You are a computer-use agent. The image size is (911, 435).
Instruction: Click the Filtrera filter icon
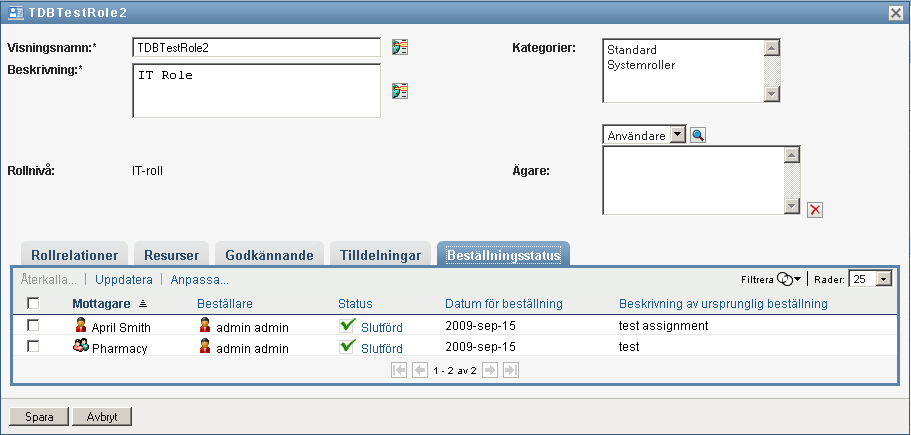pos(787,279)
